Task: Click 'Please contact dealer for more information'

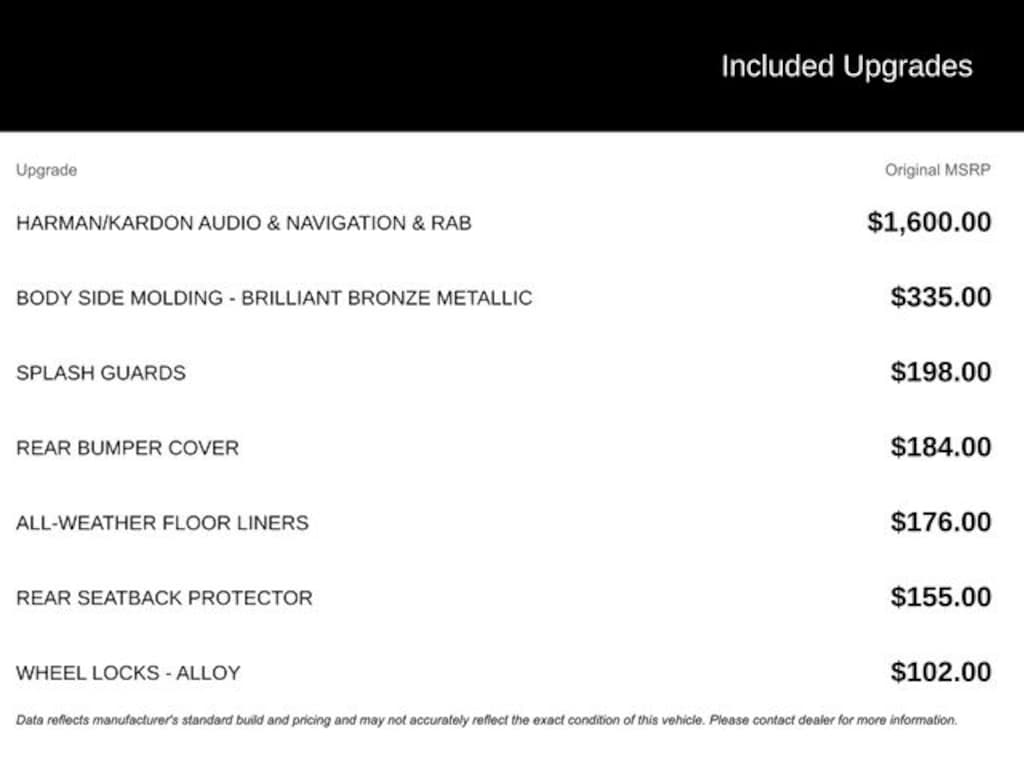Action: [x=832, y=719]
